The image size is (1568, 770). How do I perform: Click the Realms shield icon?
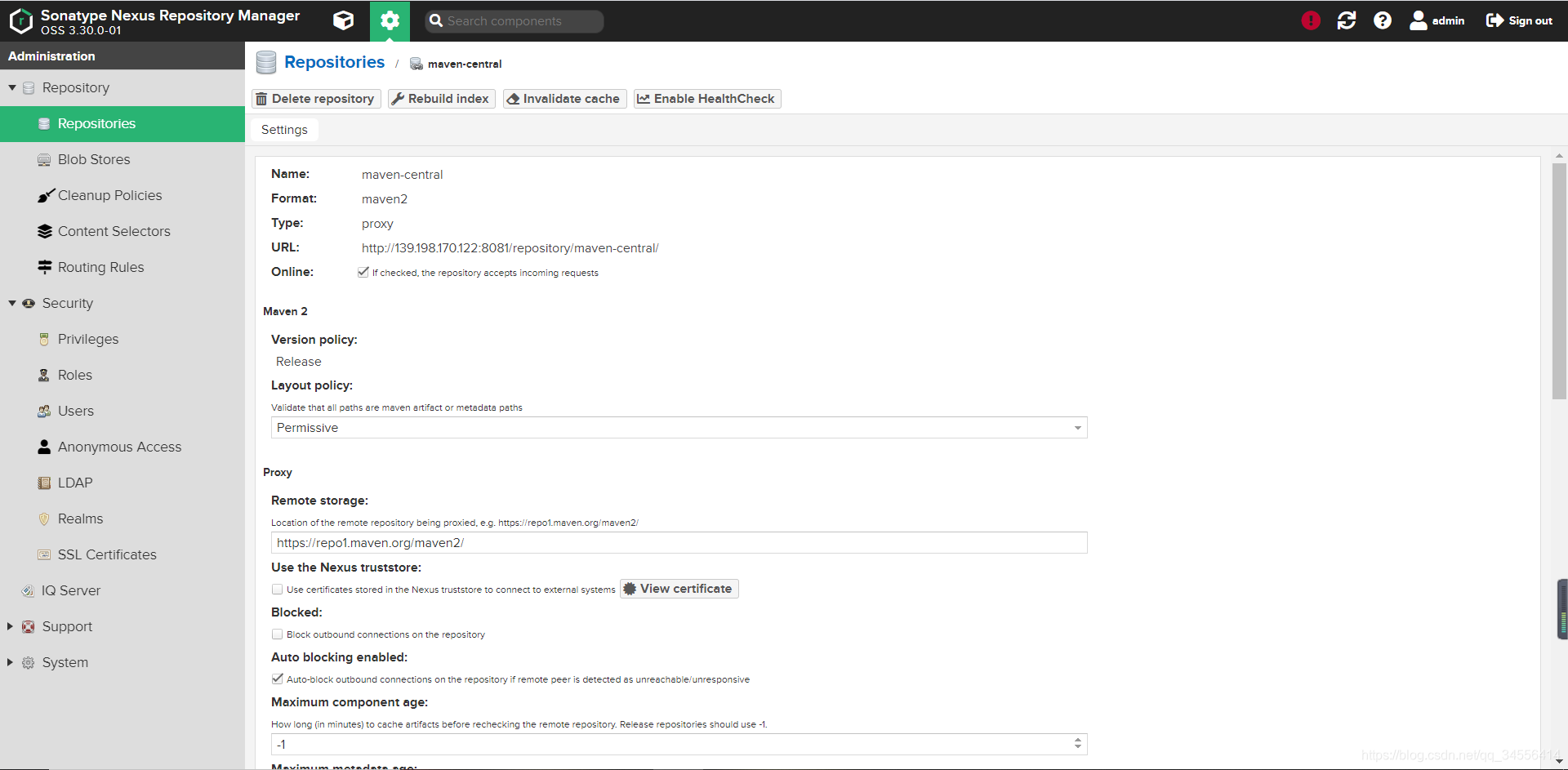(44, 519)
